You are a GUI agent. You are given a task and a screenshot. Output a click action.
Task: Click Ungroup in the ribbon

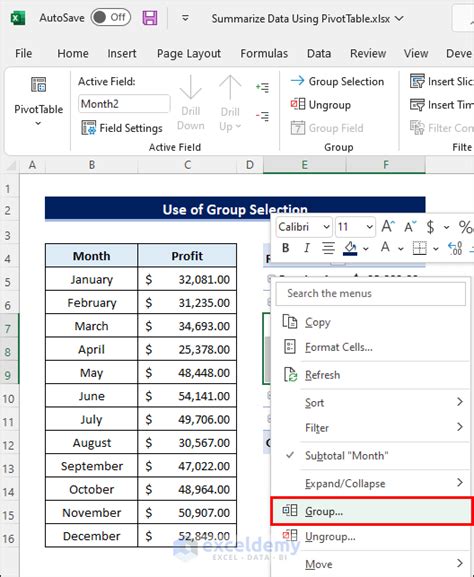(320, 105)
